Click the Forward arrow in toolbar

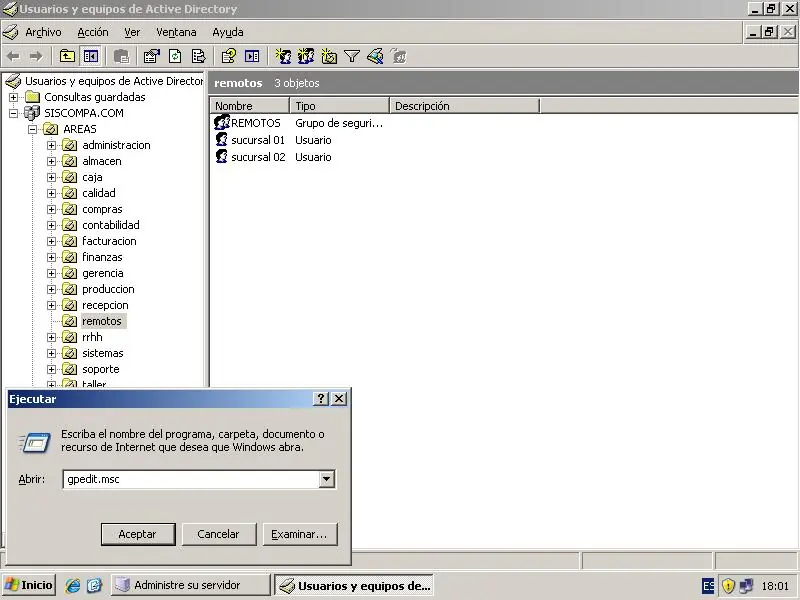36,56
